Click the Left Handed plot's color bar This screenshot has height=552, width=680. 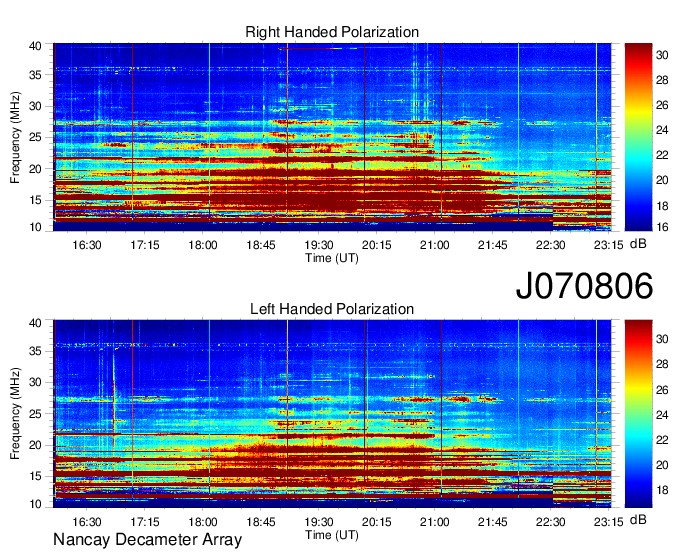[x=638, y=414]
